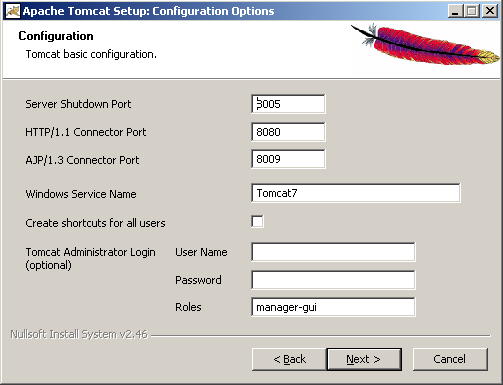Click the administrator User Name field

pyautogui.click(x=333, y=252)
